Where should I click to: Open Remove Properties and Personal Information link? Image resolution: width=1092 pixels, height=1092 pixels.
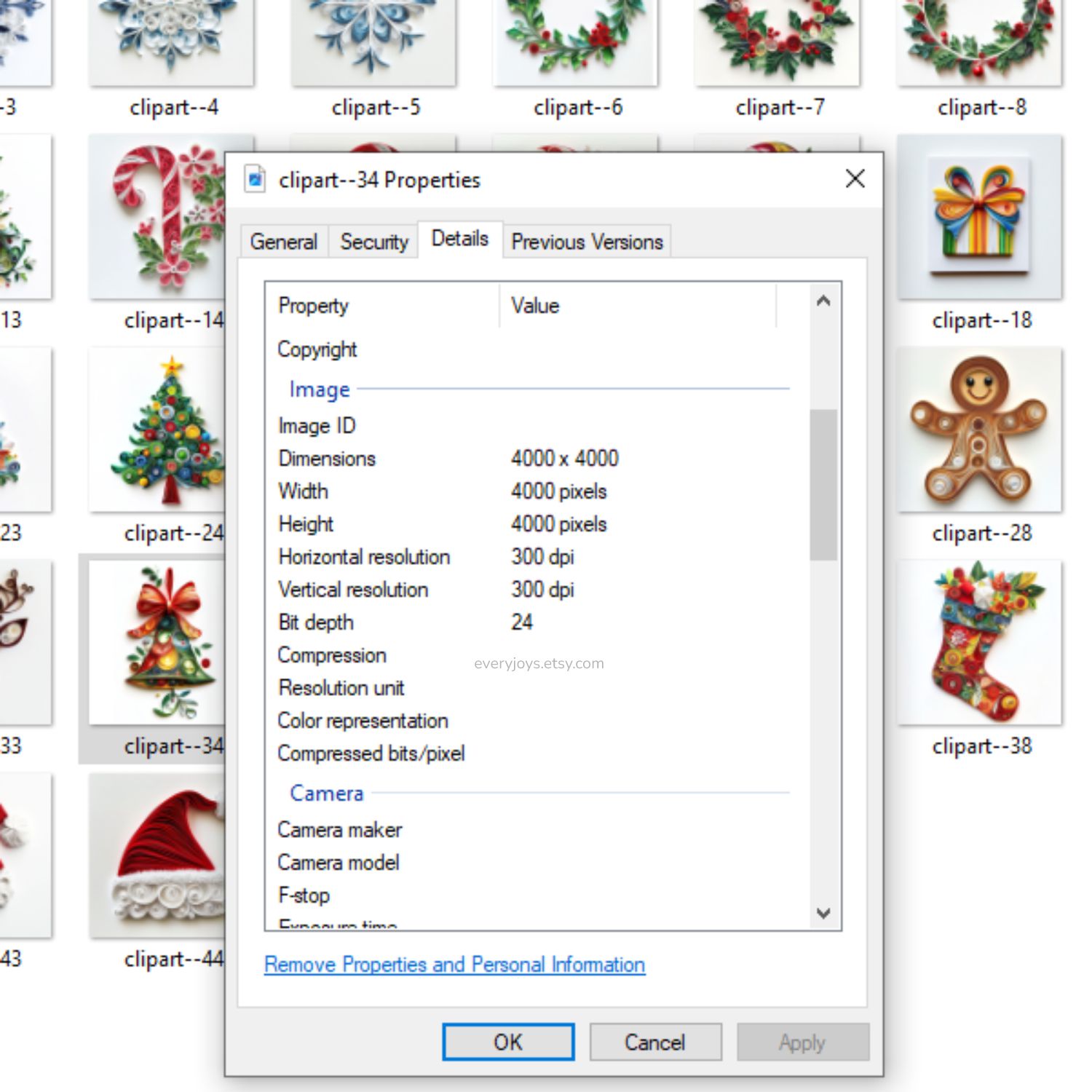454,964
